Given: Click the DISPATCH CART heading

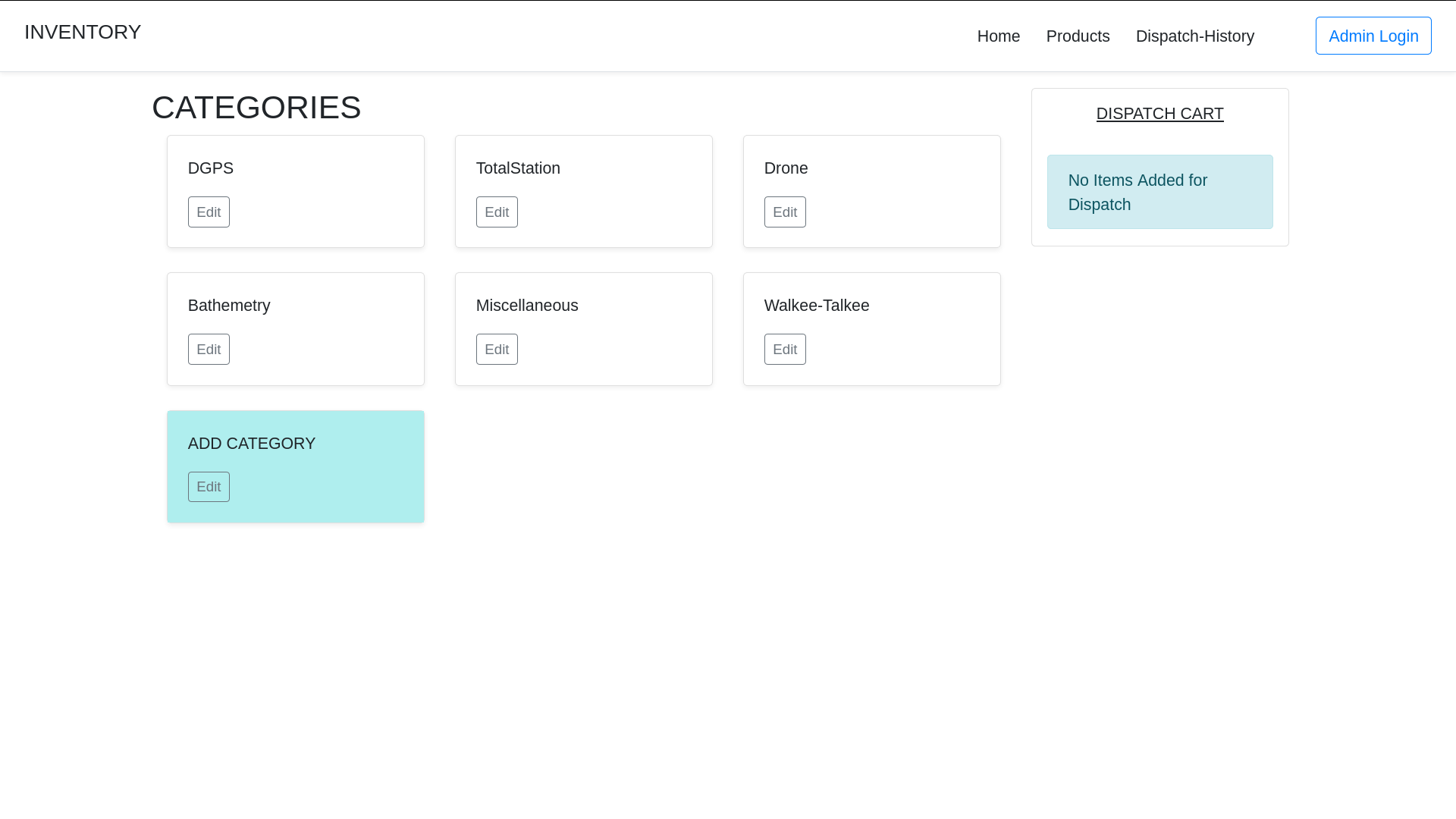Looking at the screenshot, I should coord(1159,114).
